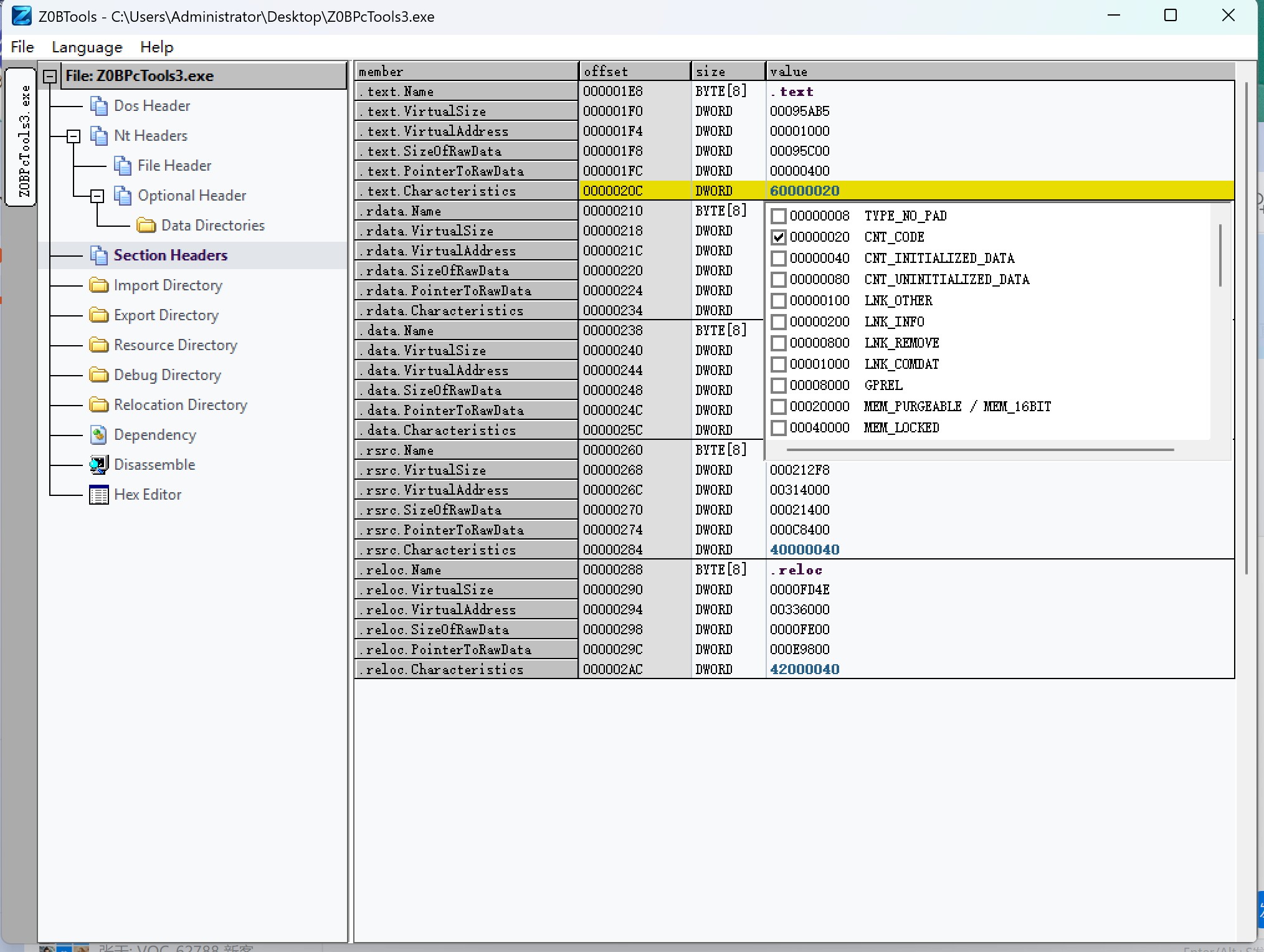1264x952 pixels.
Task: Check the LNK_OTHER flag checkbox
Action: (x=779, y=301)
